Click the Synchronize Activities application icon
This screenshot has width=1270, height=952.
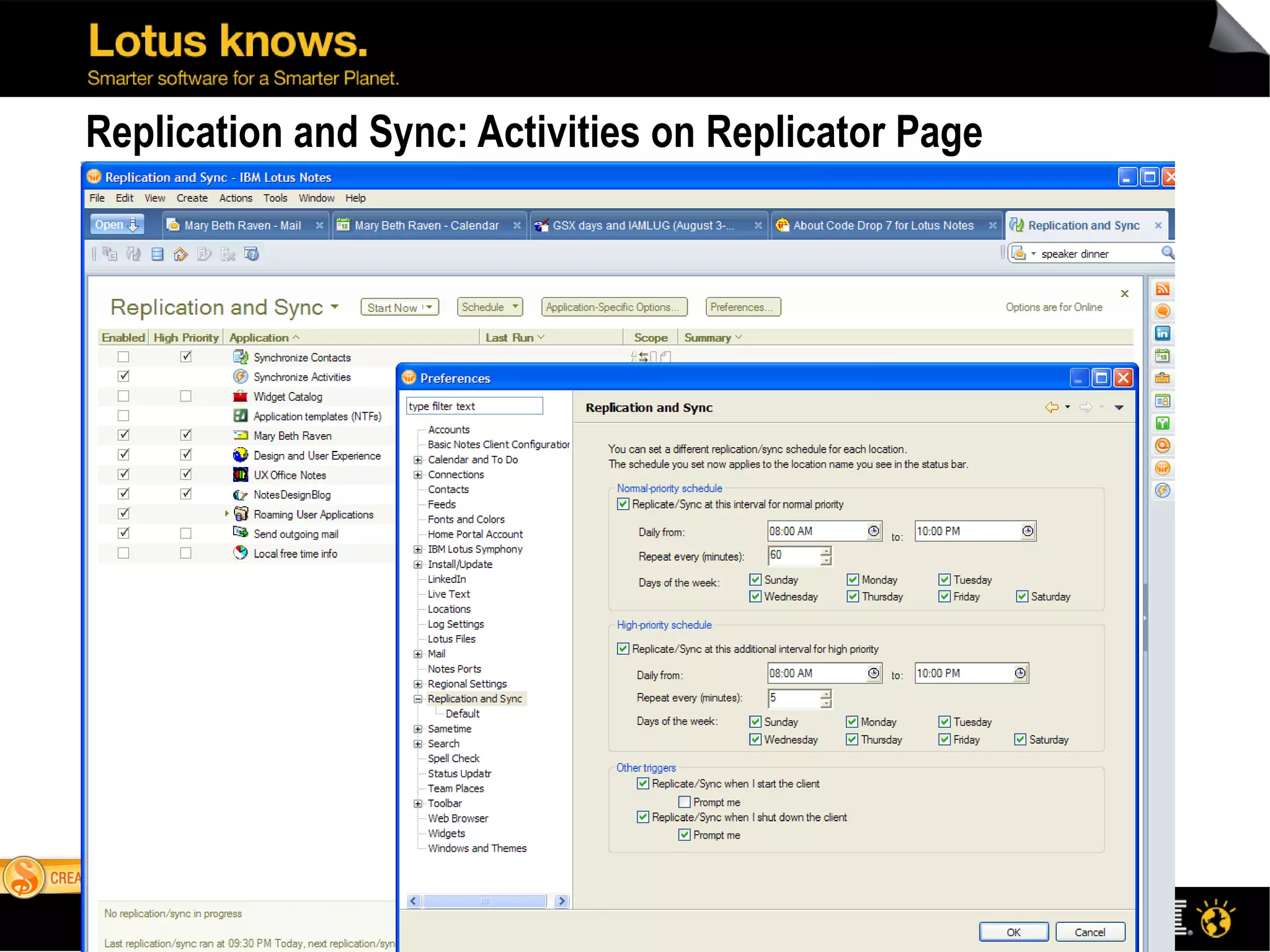(x=241, y=376)
